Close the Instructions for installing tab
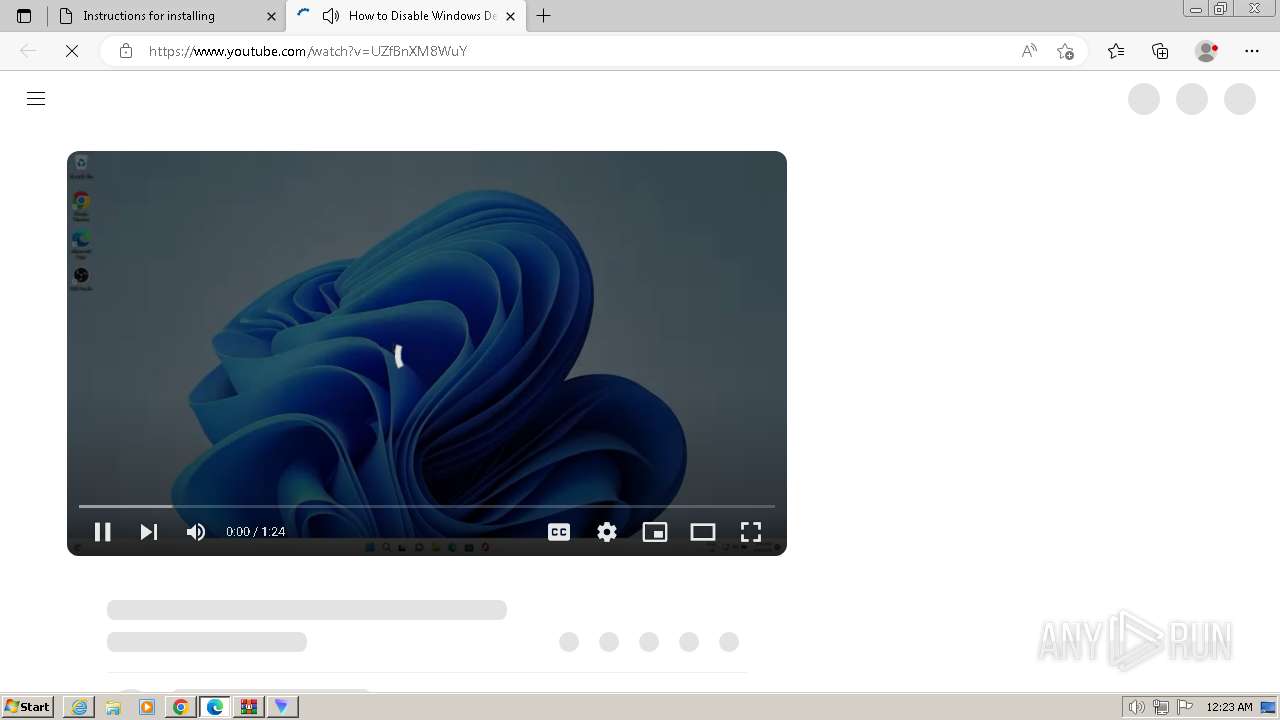This screenshot has height=720, width=1280. point(271,16)
